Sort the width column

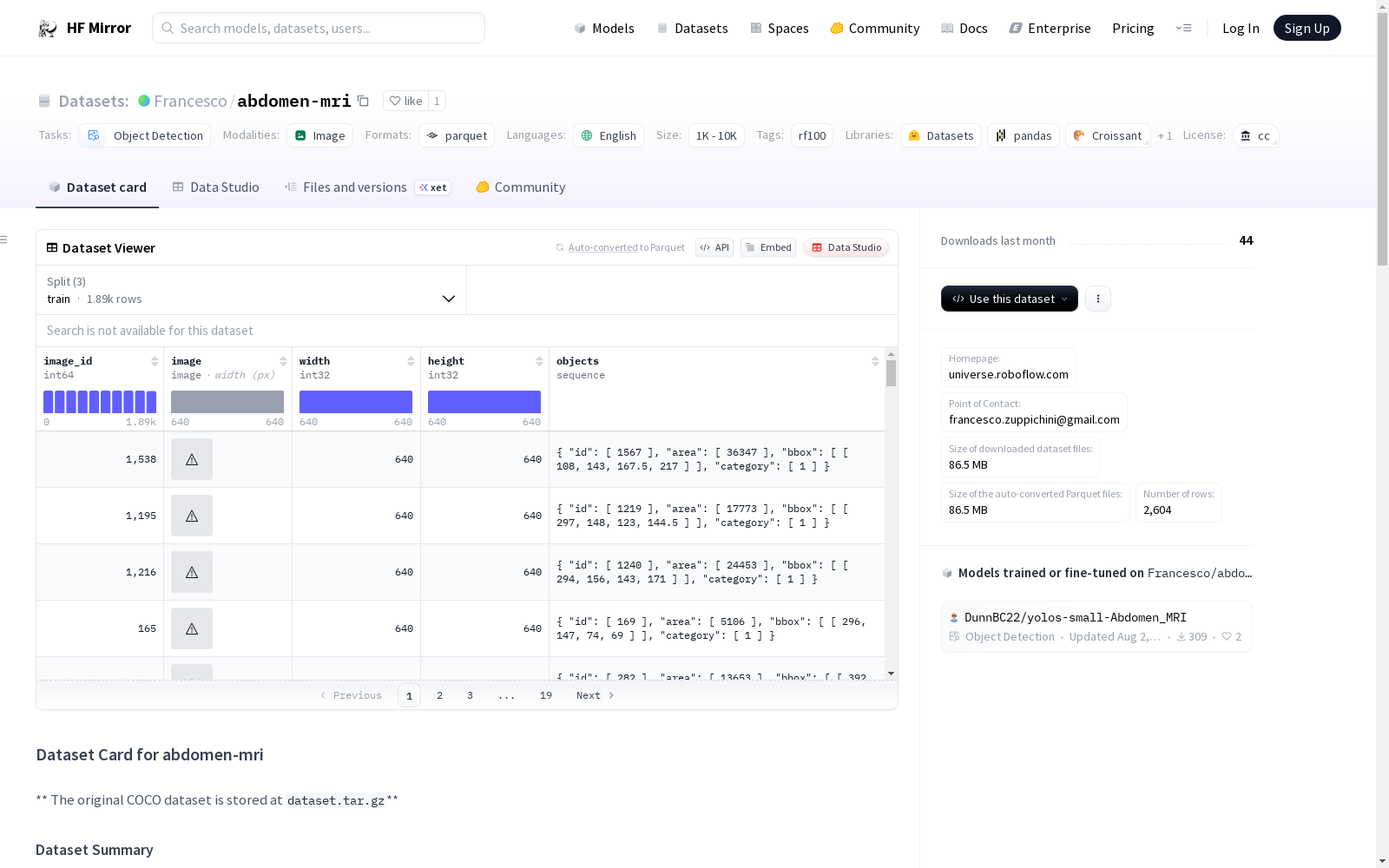coord(411,361)
